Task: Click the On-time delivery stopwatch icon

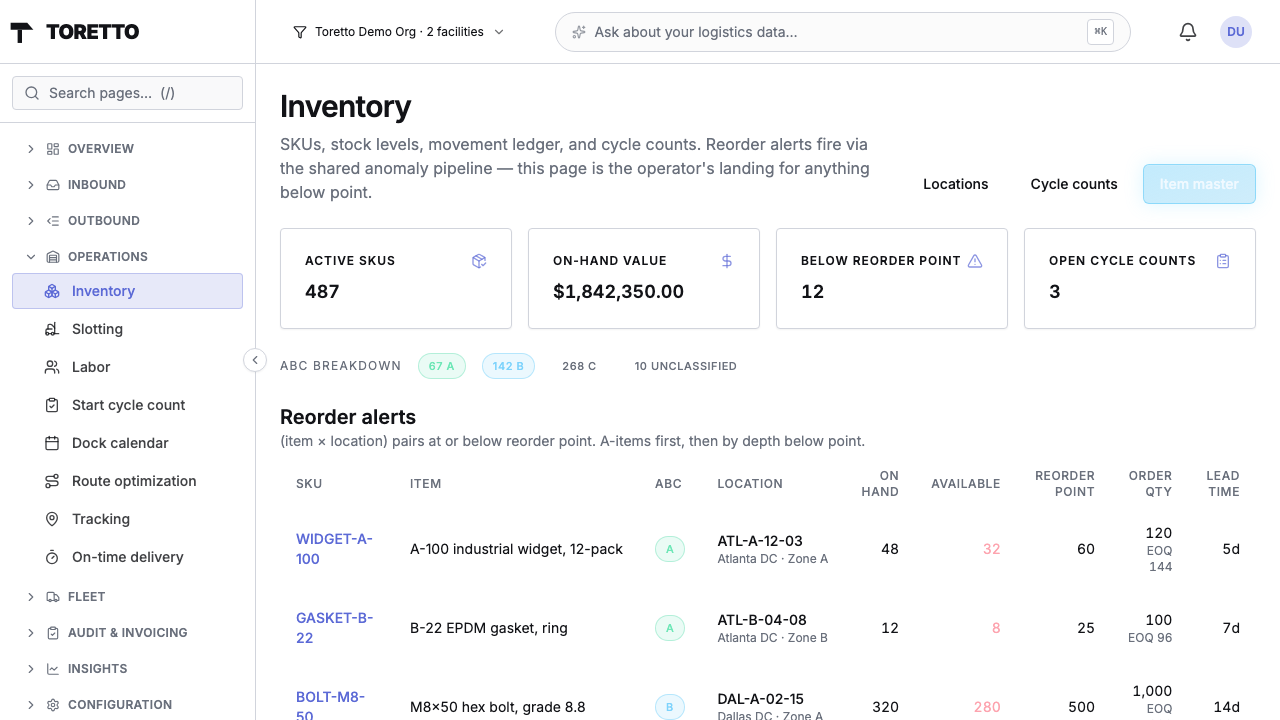Action: pos(52,557)
